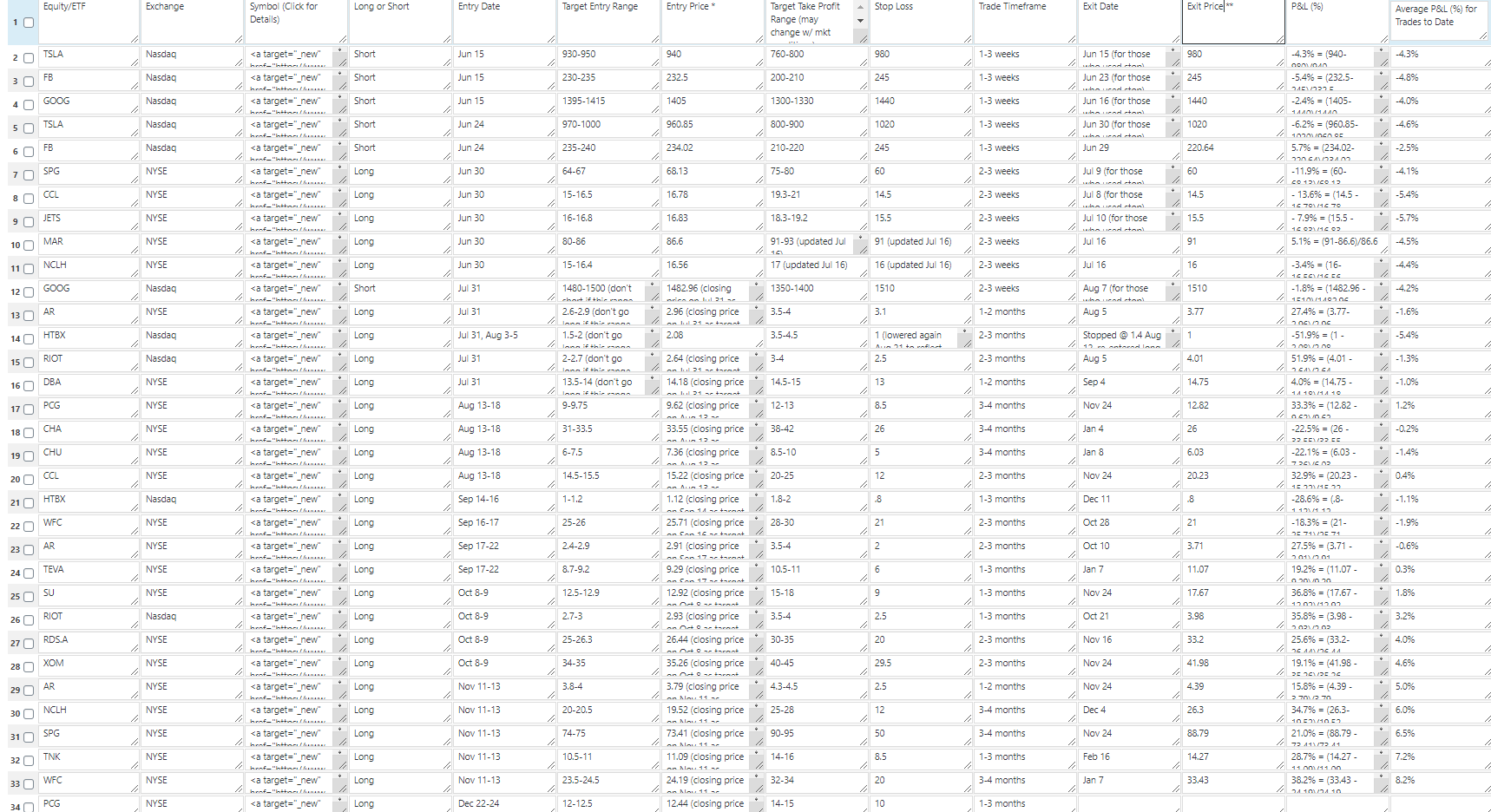Select the '1 (lowered again' stop loss cell
Viewport: 1491px width, 812px height.
922,338
